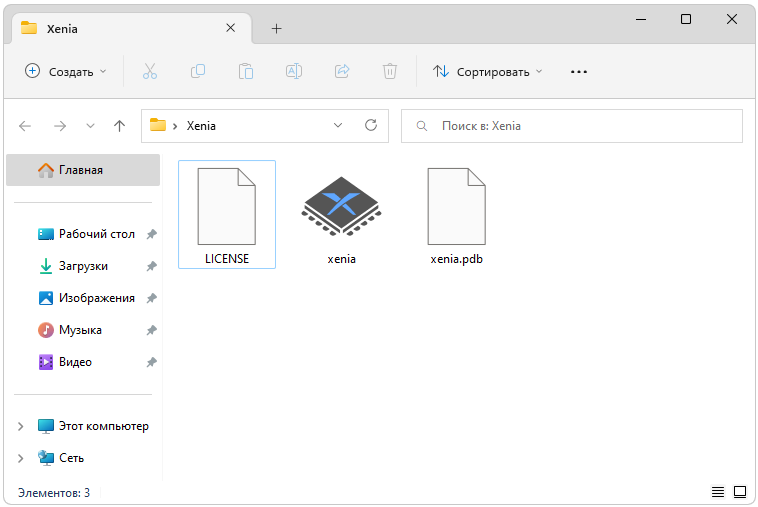This screenshot has width=758, height=507.
Task: Select Сеть in sidebar
Action: [61, 458]
